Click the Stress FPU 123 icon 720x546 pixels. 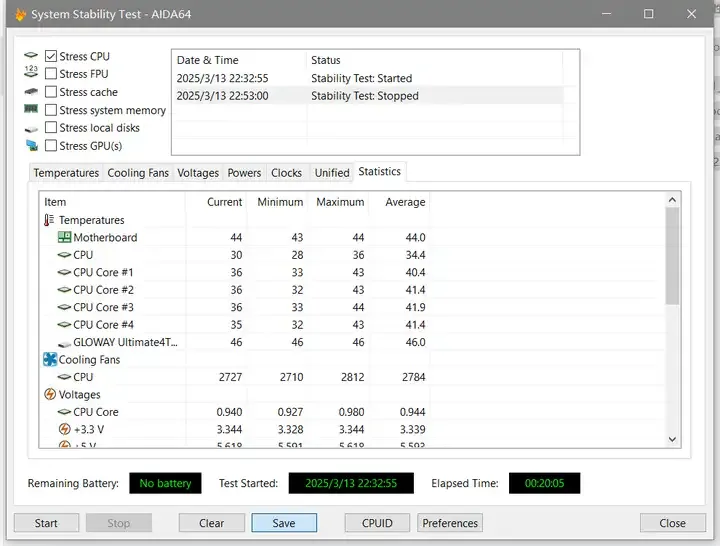31,71
